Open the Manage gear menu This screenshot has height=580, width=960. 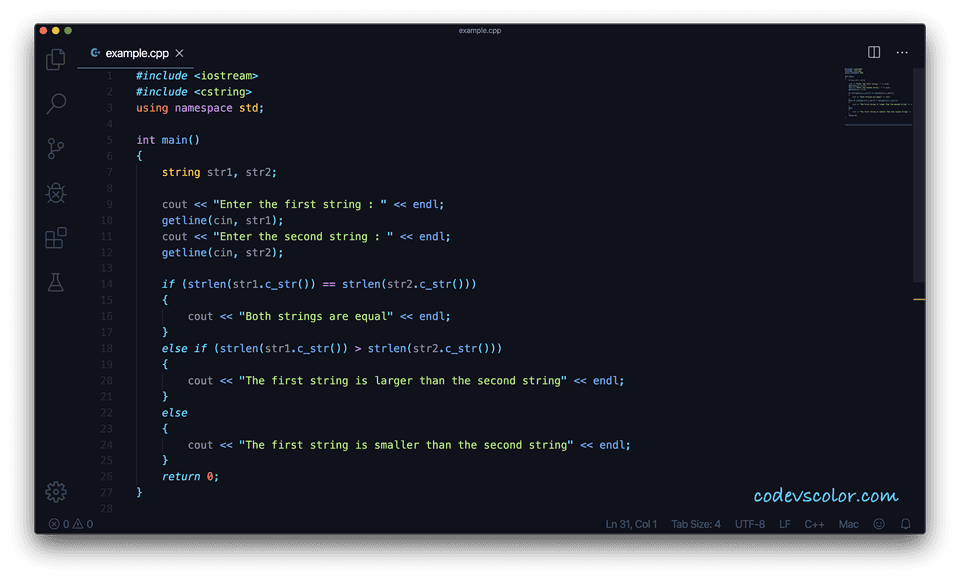pyautogui.click(x=55, y=492)
